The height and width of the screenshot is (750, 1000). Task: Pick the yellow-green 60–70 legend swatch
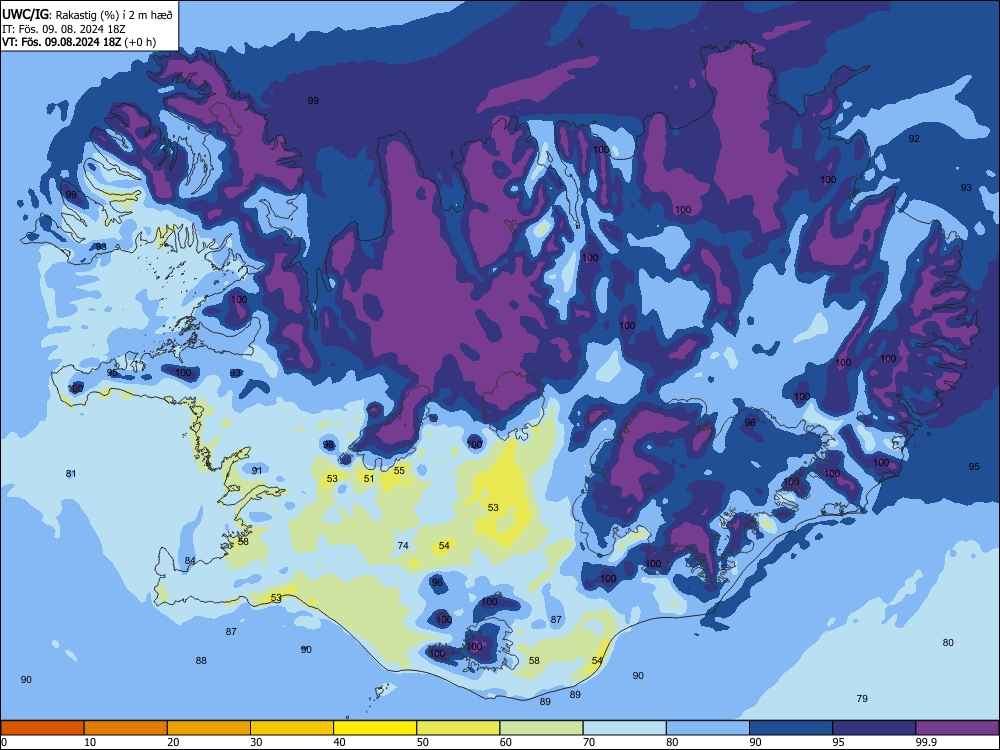[541, 728]
